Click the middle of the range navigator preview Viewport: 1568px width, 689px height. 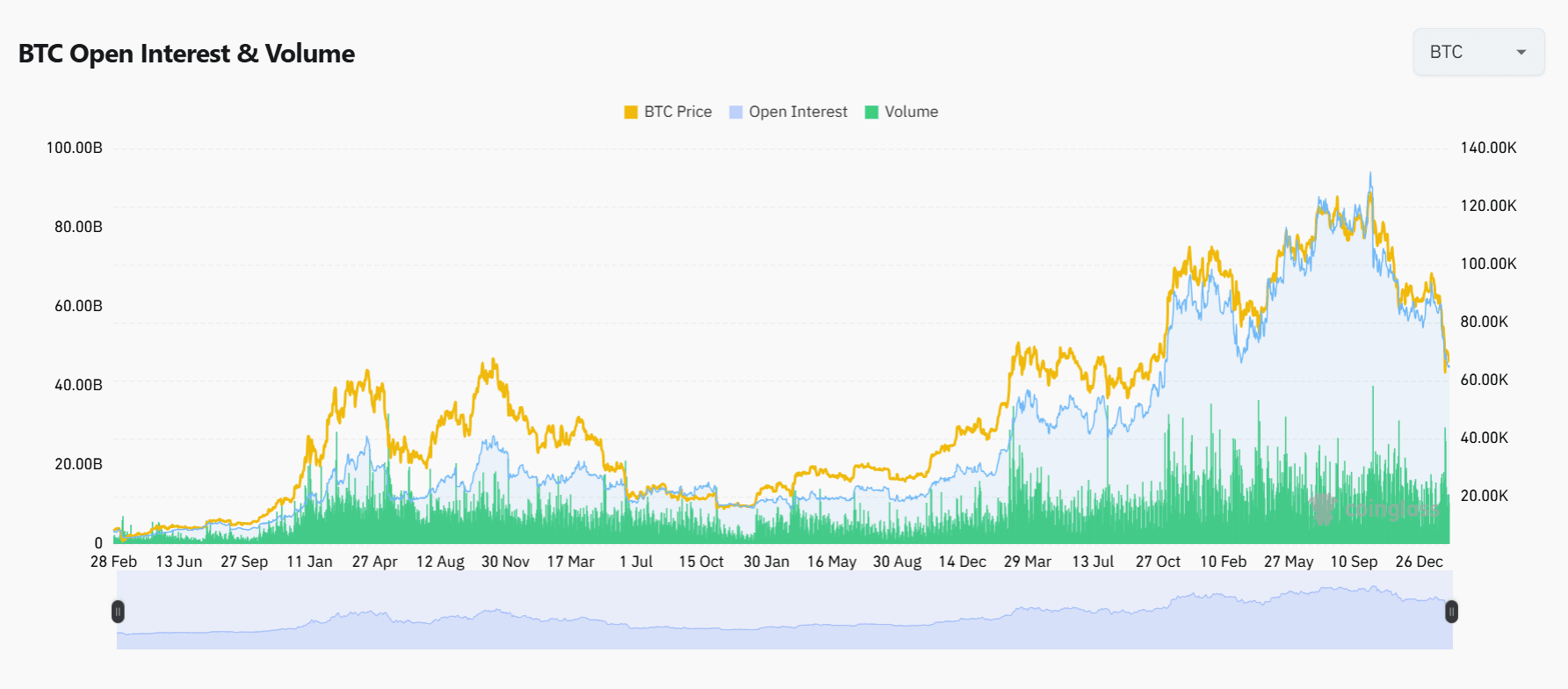pyautogui.click(x=784, y=612)
